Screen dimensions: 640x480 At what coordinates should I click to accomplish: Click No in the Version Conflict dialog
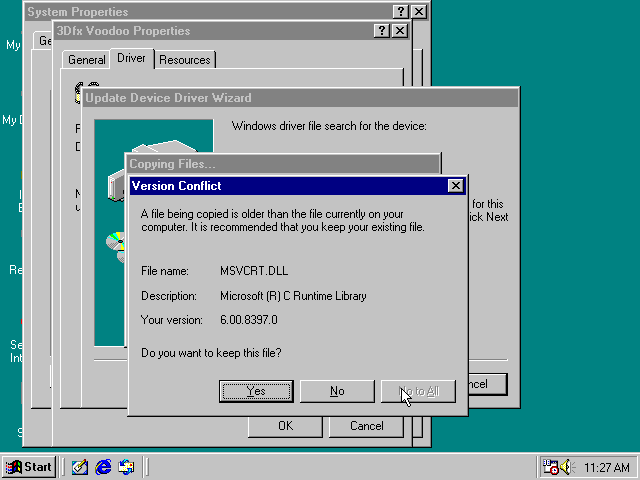(337, 391)
